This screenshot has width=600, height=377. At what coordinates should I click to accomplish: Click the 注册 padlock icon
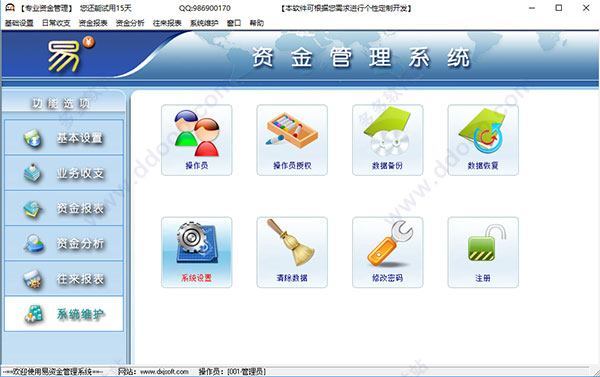pyautogui.click(x=483, y=252)
